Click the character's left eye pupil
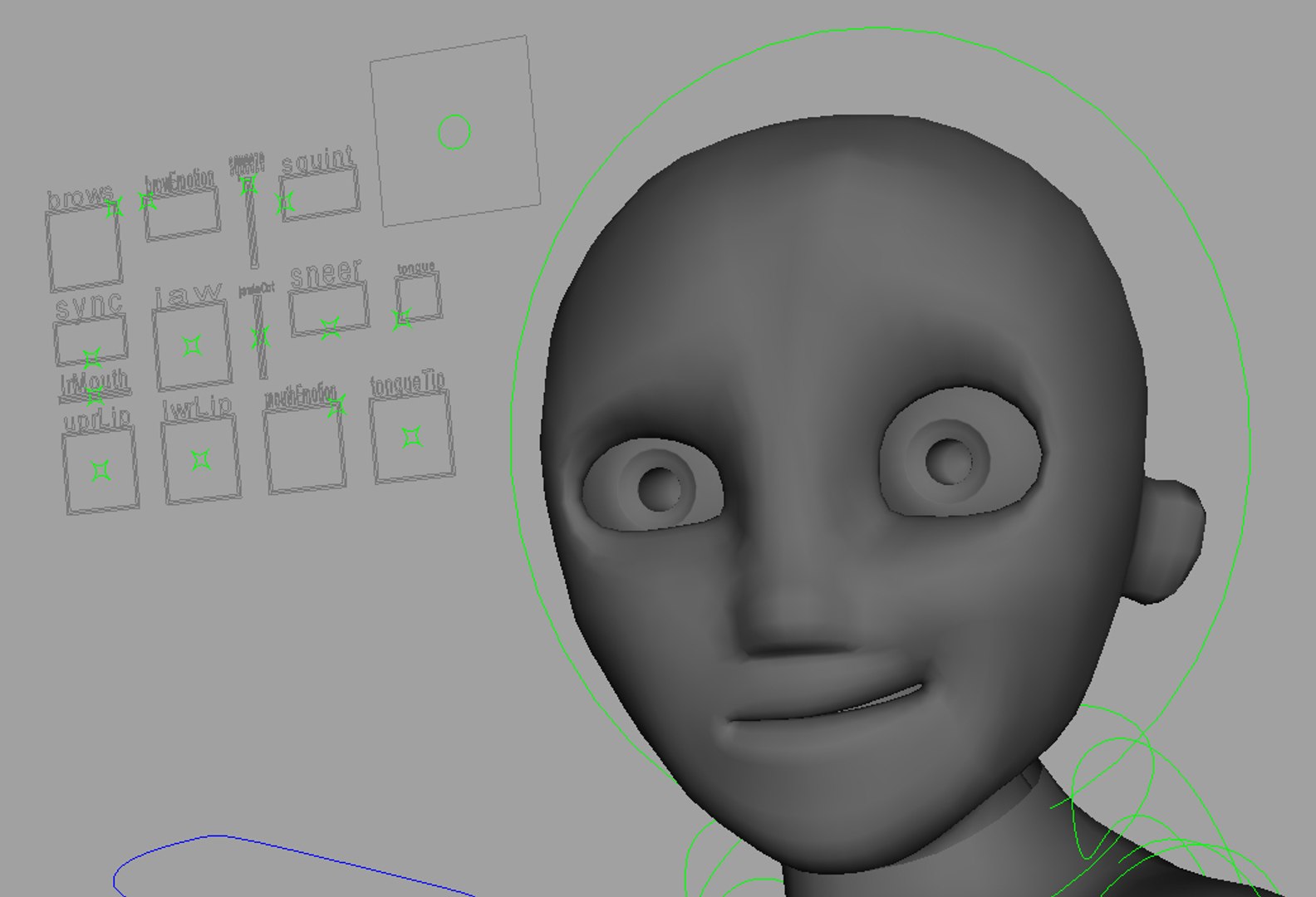Screen dimensions: 1316x897 pyautogui.click(x=949, y=461)
